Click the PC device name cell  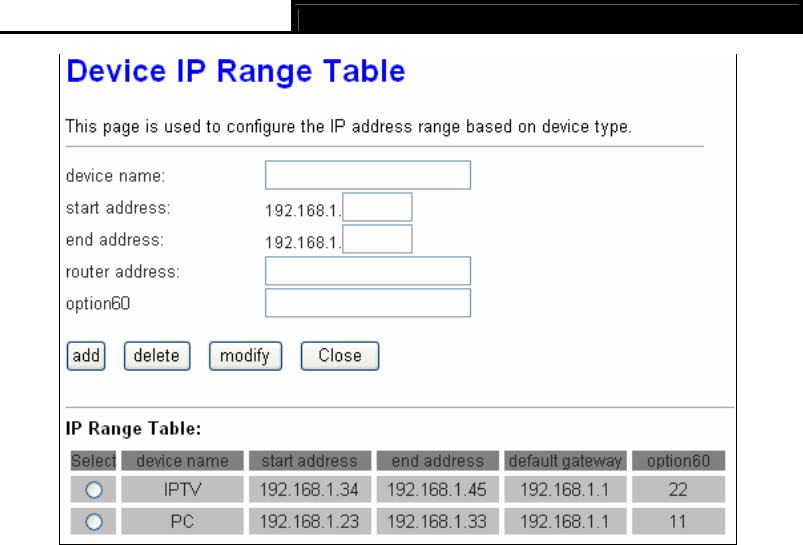182,521
